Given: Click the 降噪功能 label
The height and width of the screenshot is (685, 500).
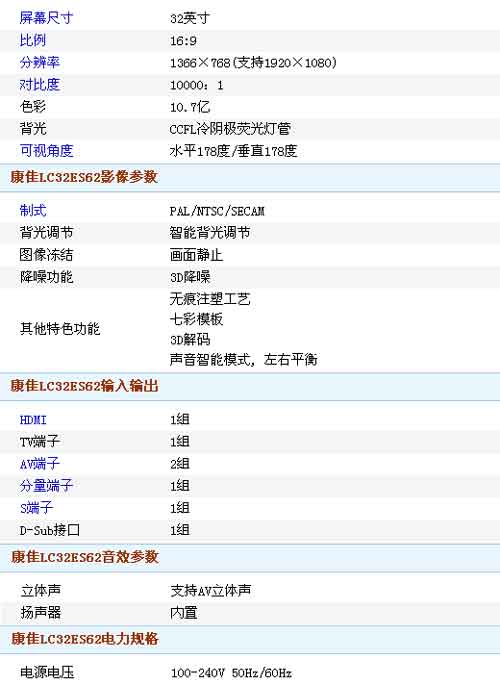Looking at the screenshot, I should tap(46, 277).
